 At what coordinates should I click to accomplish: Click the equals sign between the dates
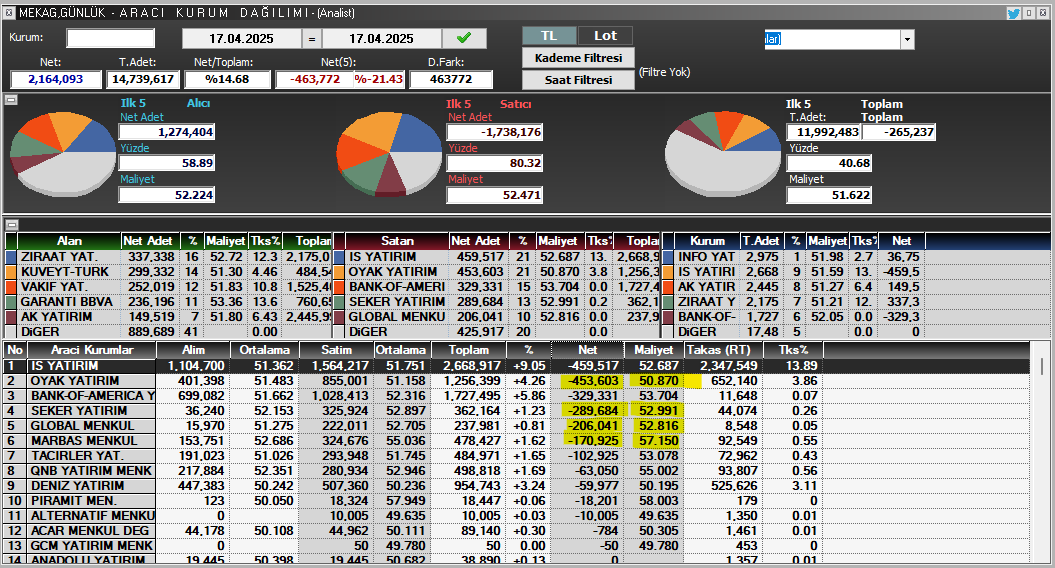coord(312,38)
